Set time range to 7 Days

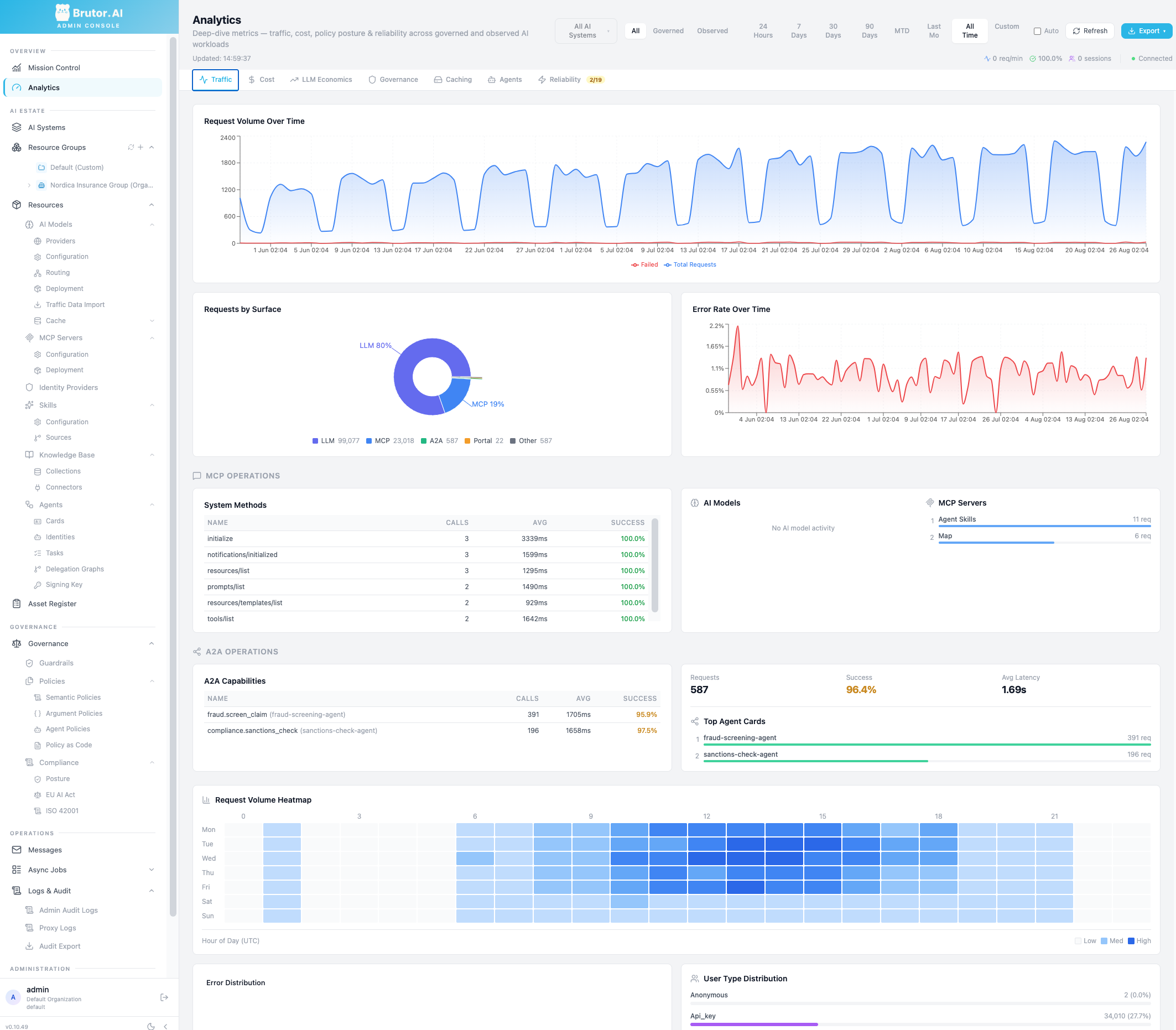[x=798, y=31]
